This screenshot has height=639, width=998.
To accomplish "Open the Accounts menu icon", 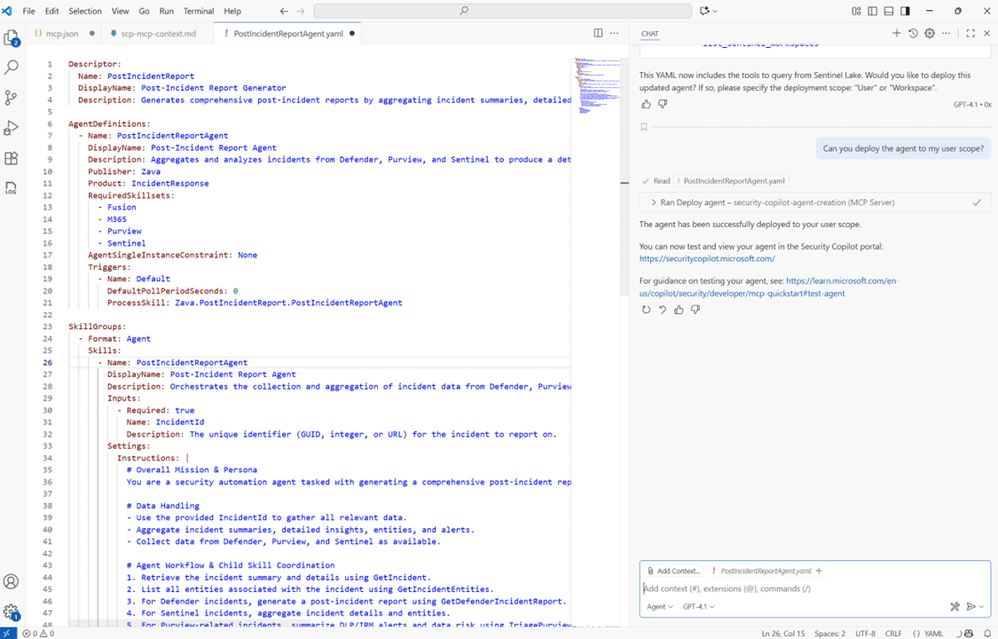I will [x=11, y=581].
